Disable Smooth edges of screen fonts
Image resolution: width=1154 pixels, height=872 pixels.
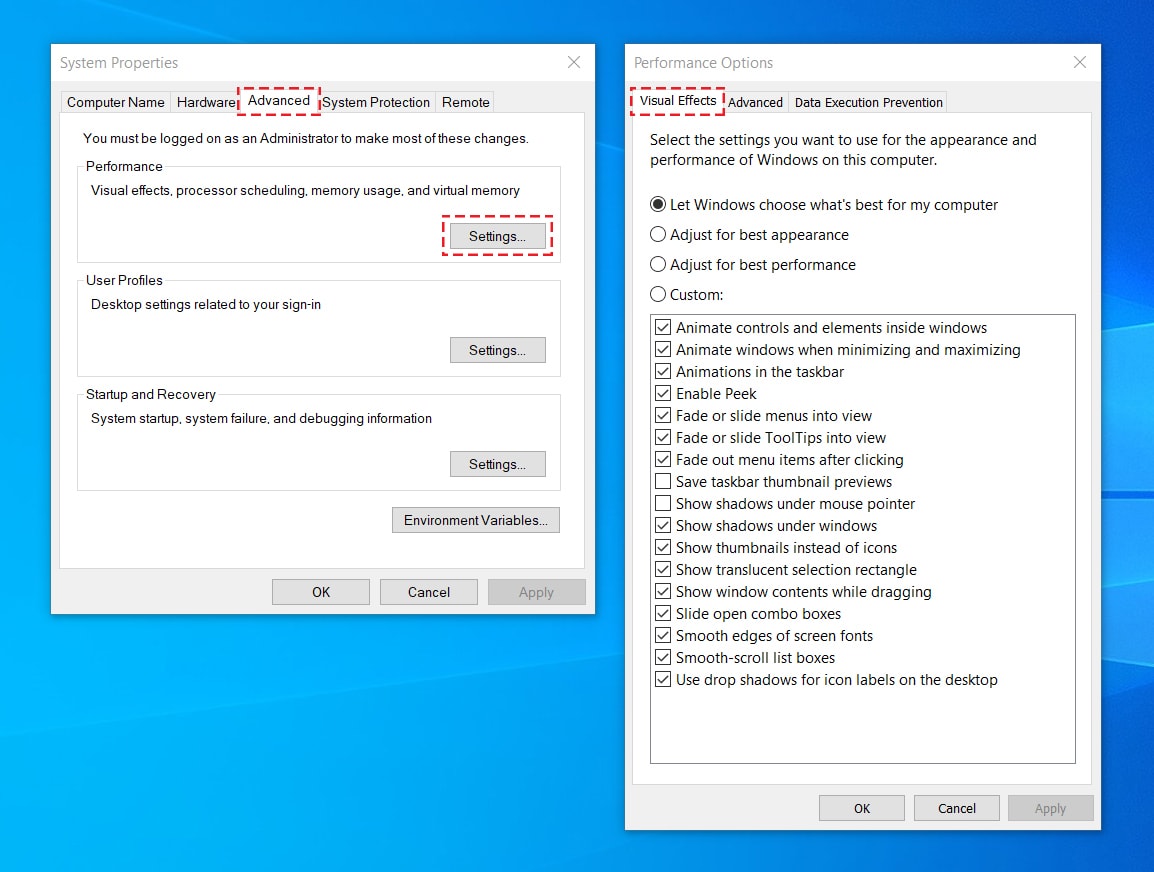(663, 635)
